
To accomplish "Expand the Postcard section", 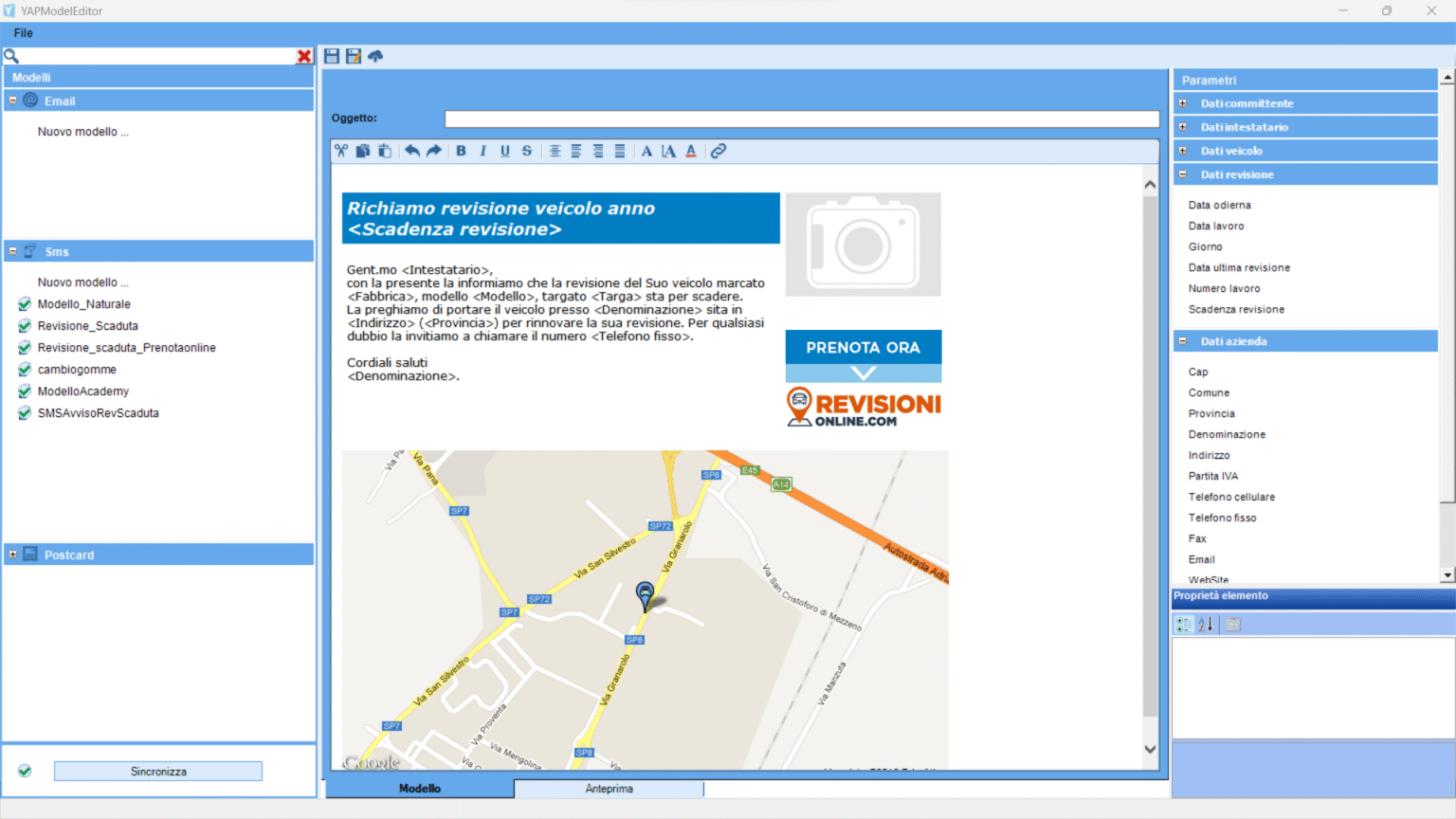I will coord(13,555).
